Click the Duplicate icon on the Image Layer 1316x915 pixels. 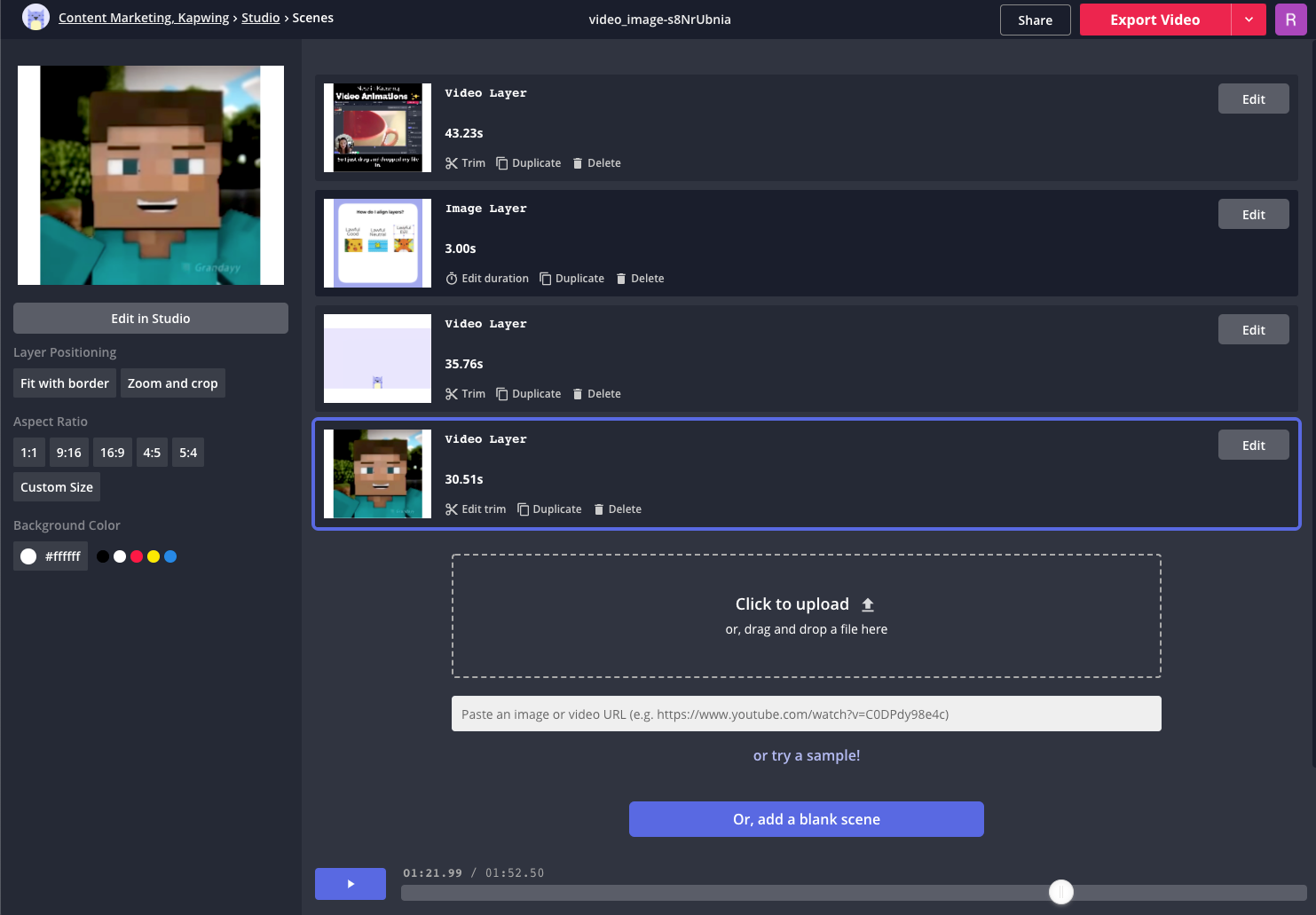(546, 279)
